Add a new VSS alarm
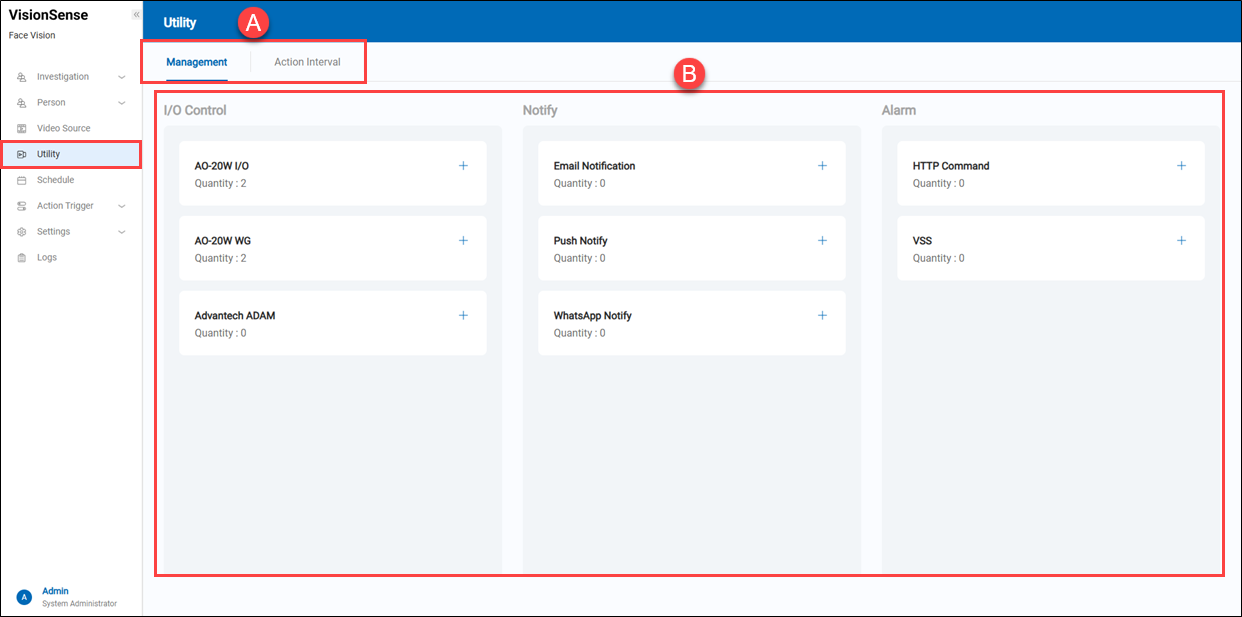 pyautogui.click(x=1181, y=241)
